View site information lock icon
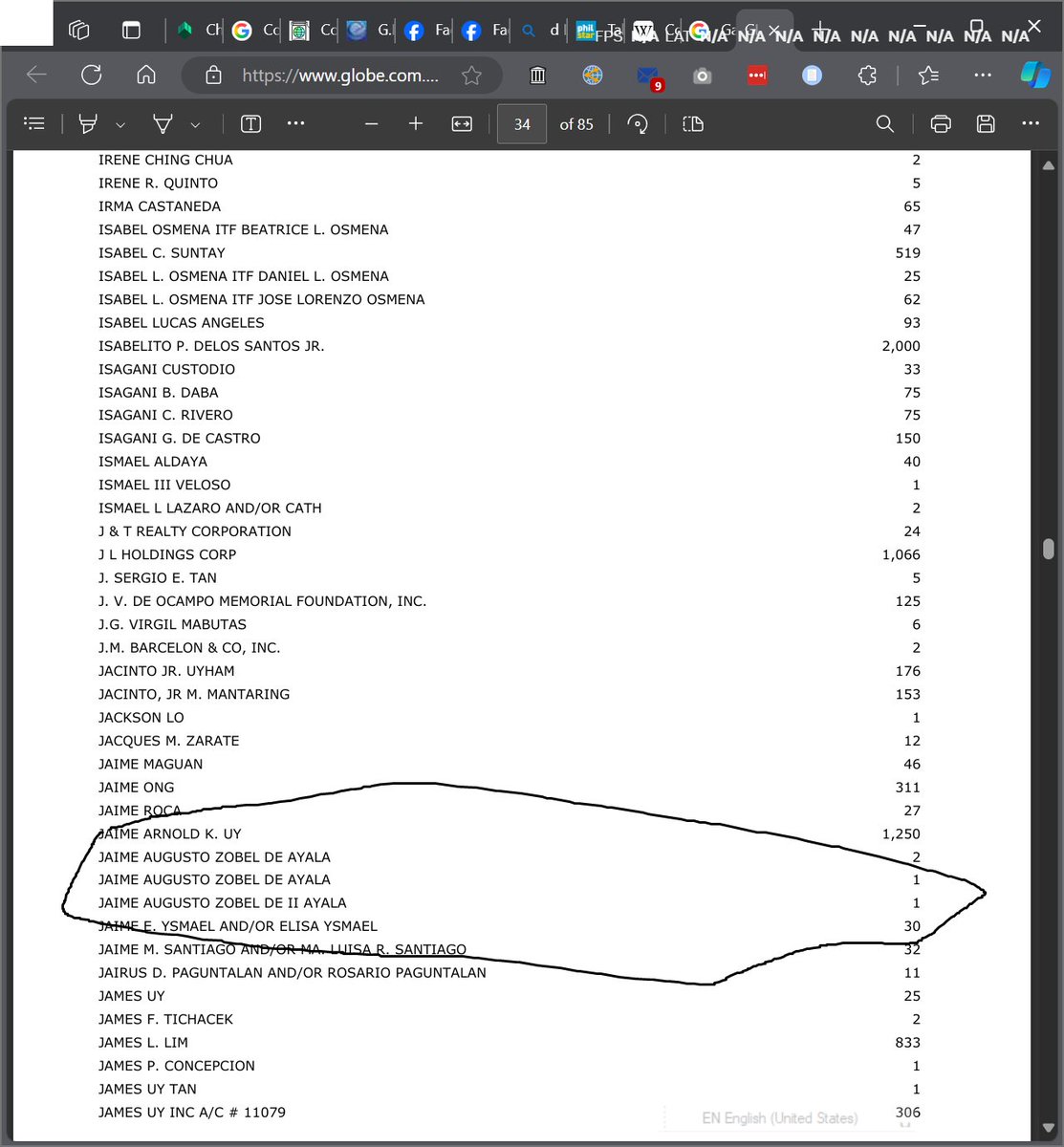Viewport: 1064px width, 1147px height. 214,75
